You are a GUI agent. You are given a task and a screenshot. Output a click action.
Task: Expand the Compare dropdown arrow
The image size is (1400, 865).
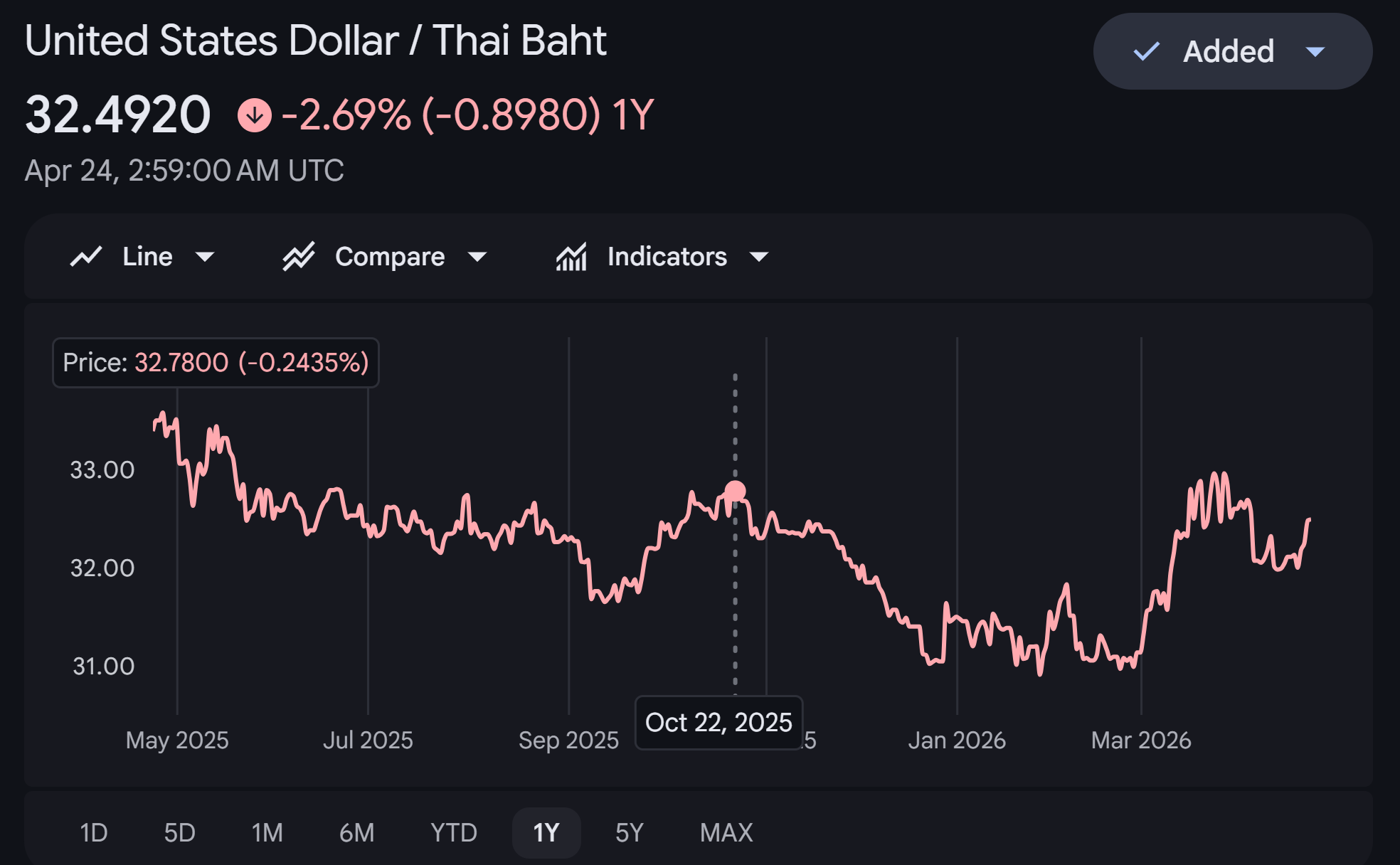coord(477,257)
